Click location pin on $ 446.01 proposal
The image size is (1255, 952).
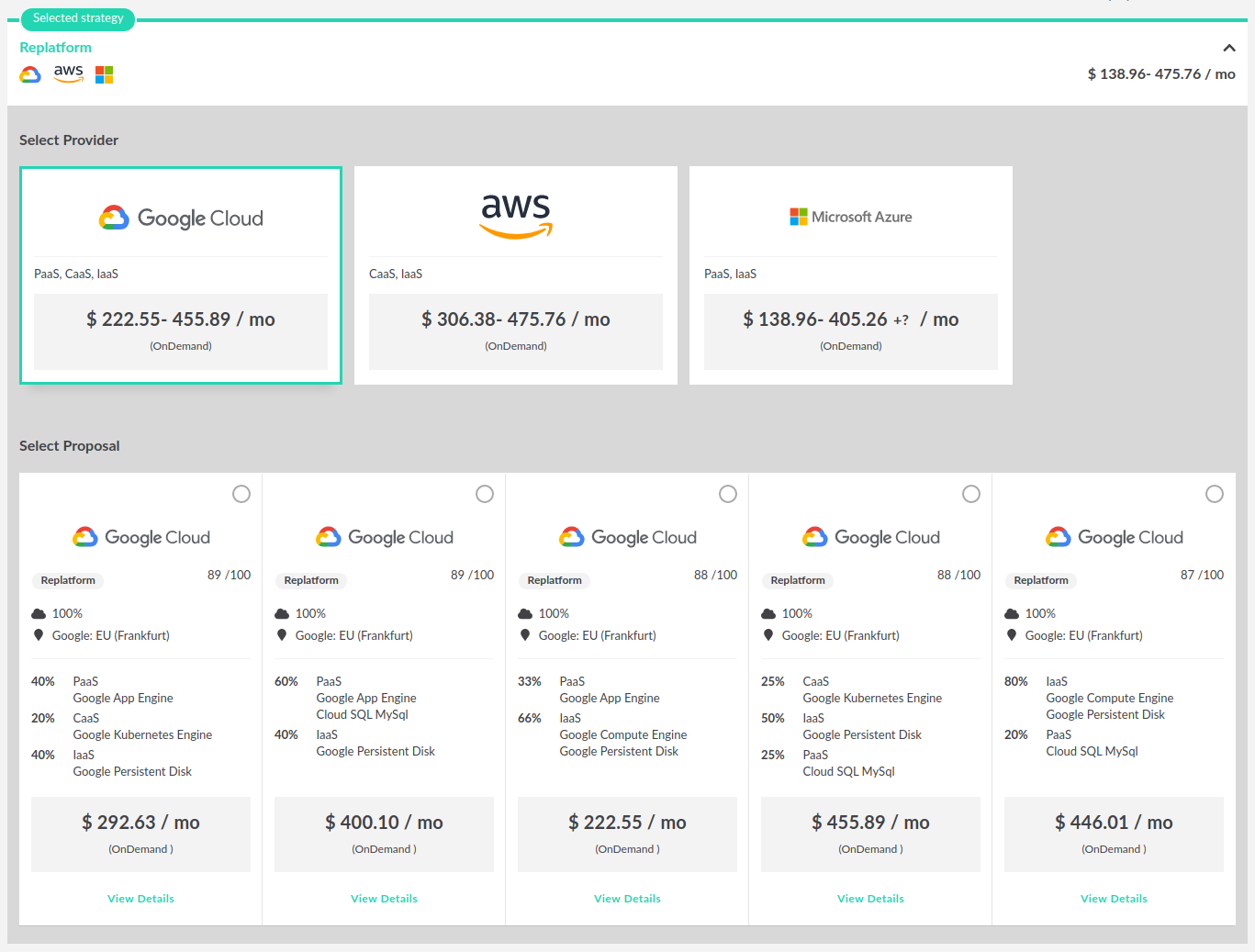pyautogui.click(x=1012, y=635)
